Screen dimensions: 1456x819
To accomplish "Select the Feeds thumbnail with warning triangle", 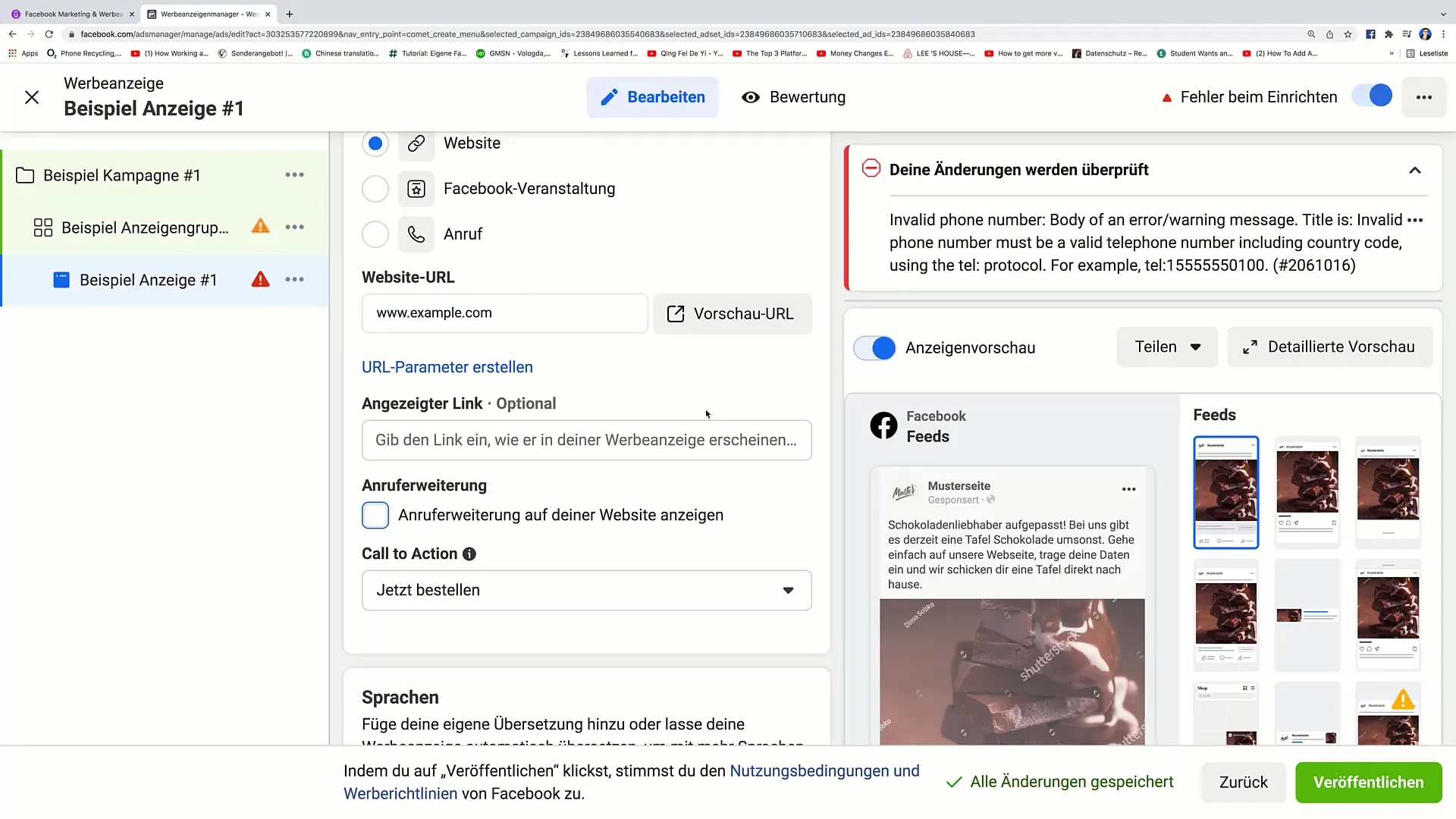I will 1388,714.
